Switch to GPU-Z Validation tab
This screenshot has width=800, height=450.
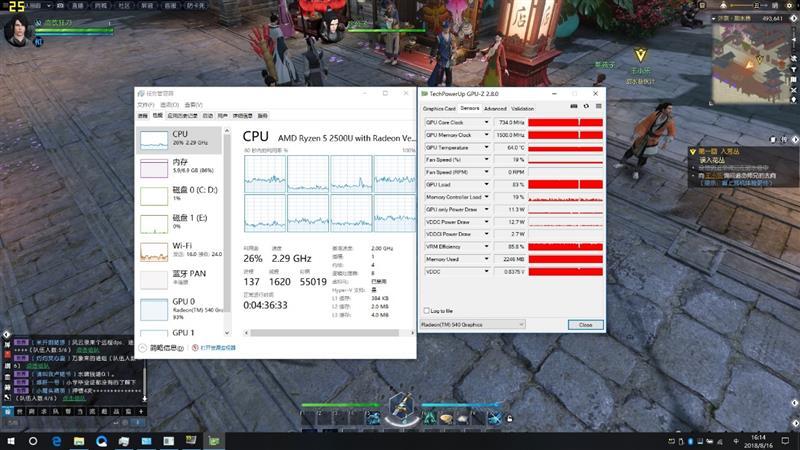522,109
